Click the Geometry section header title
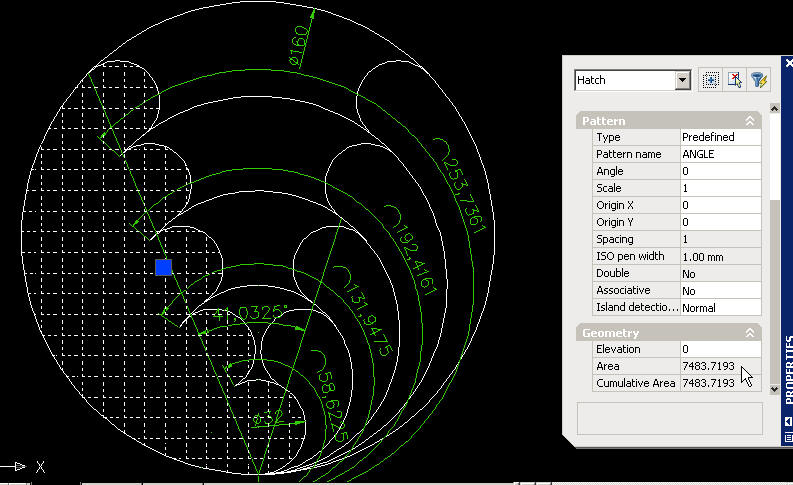Screen dimensions: 793x485 point(610,333)
